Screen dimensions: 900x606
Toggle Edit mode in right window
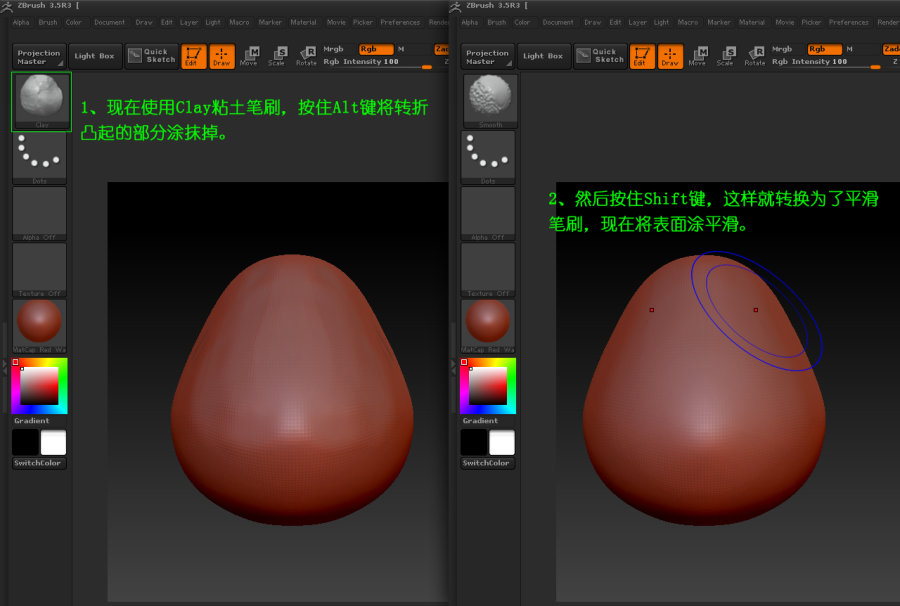coord(642,56)
